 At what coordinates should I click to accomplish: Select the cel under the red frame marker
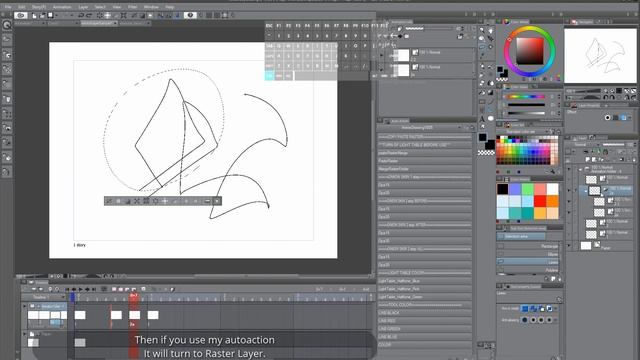[135, 315]
